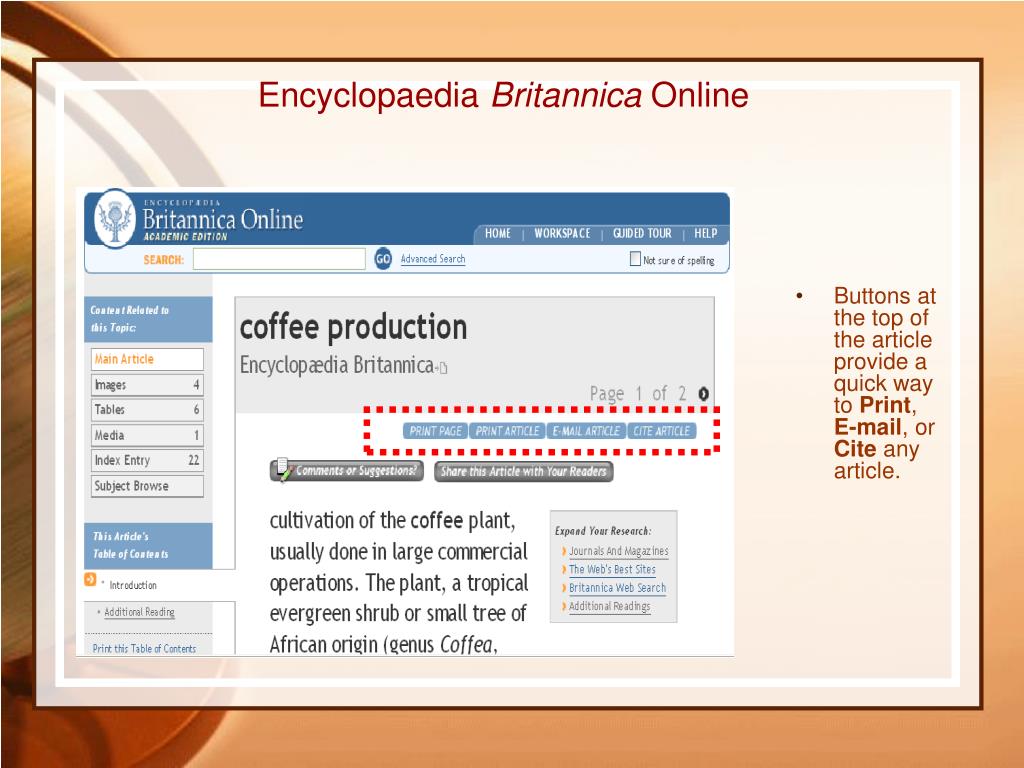Select the Images sidebar entry

[x=147, y=385]
